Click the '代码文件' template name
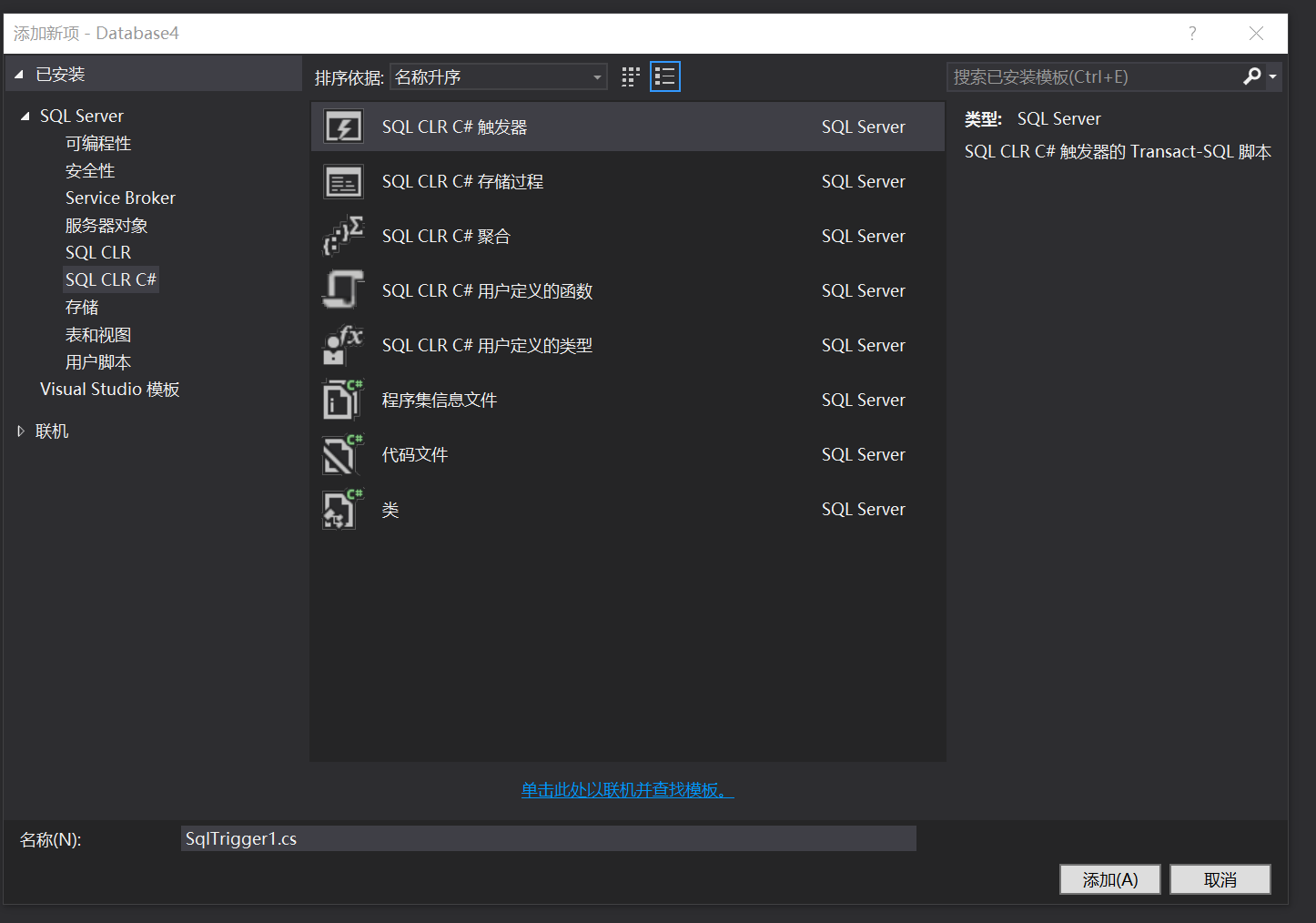This screenshot has height=923, width=1316. point(415,455)
